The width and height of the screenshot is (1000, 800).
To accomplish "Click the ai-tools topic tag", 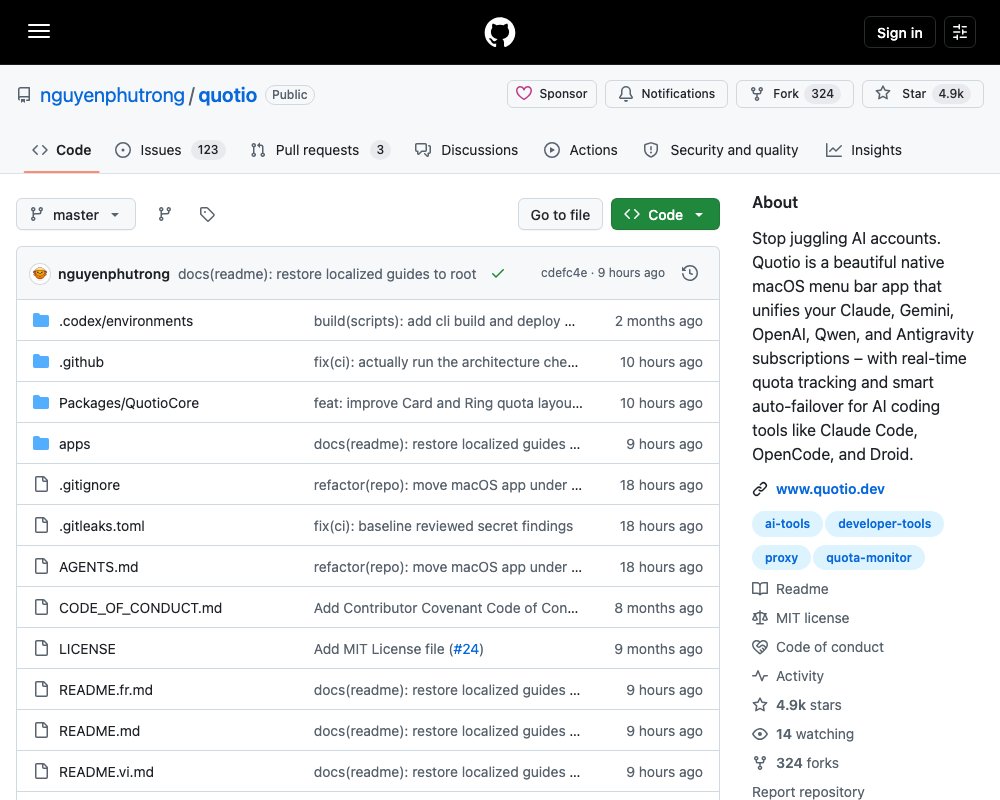I will tap(787, 523).
